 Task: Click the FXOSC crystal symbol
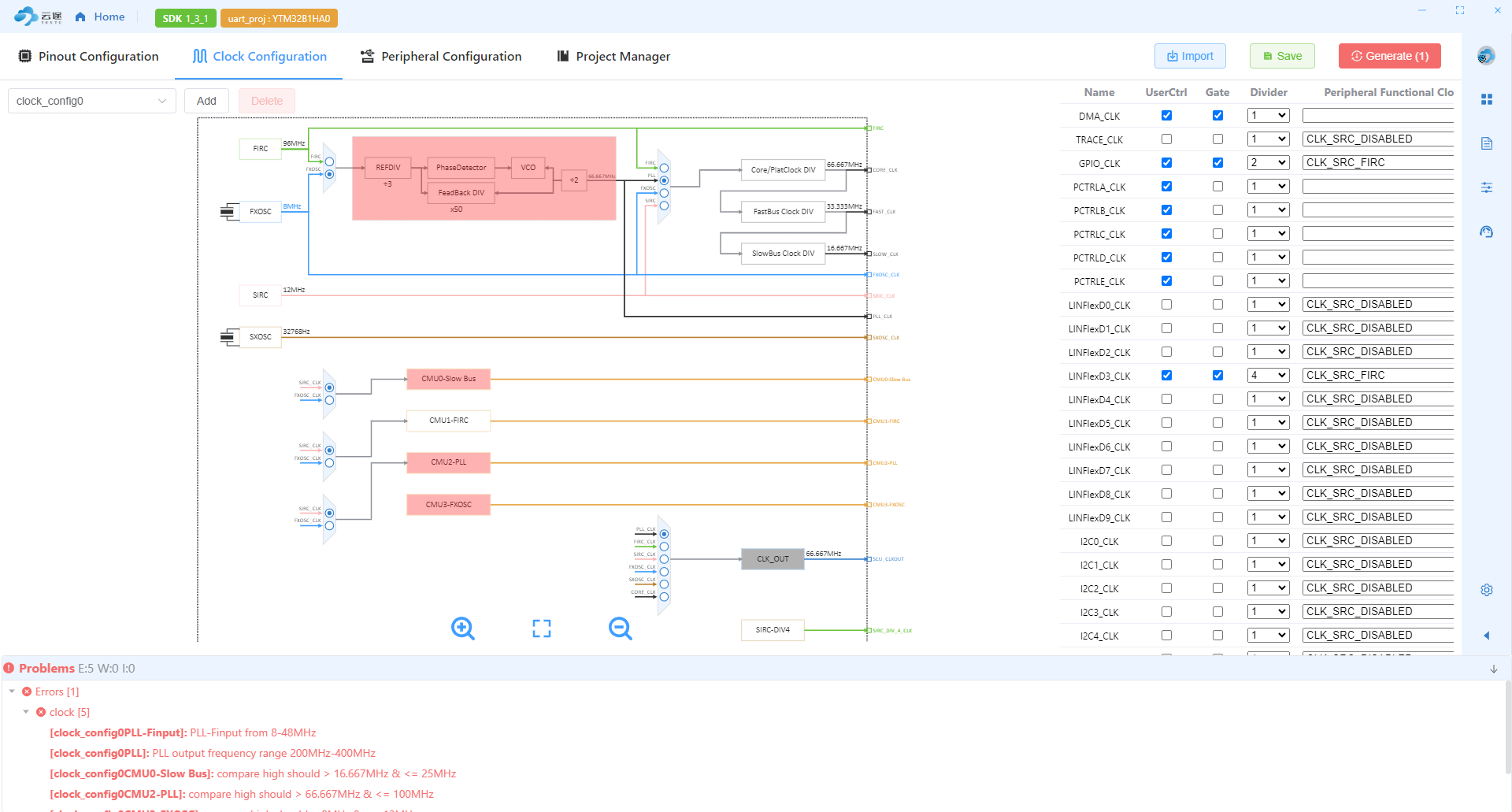228,211
